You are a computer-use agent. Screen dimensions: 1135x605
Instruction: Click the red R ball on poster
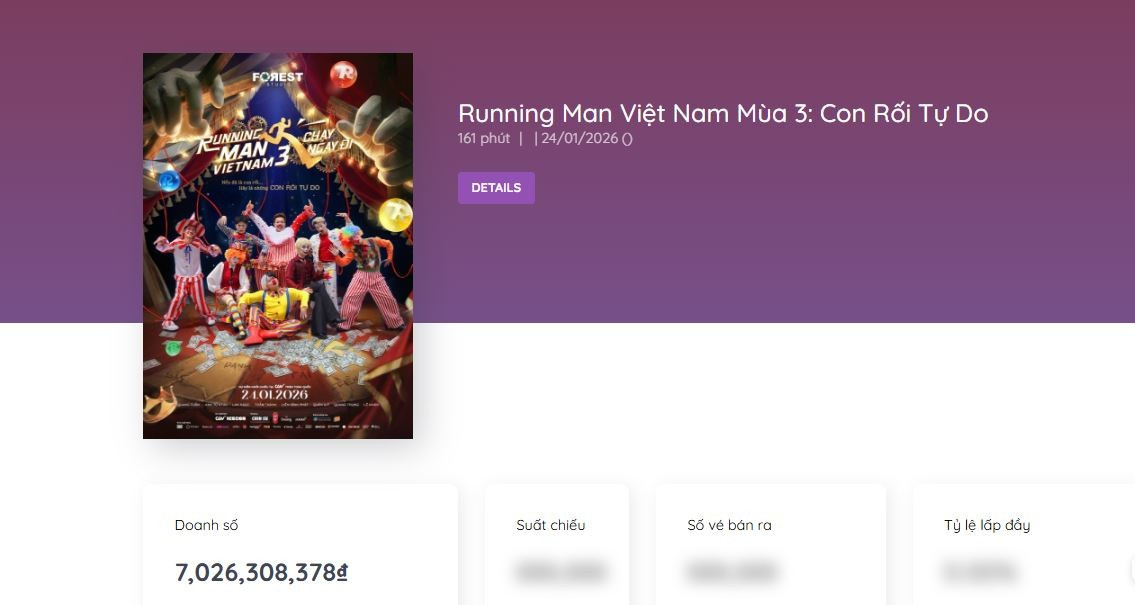click(344, 75)
